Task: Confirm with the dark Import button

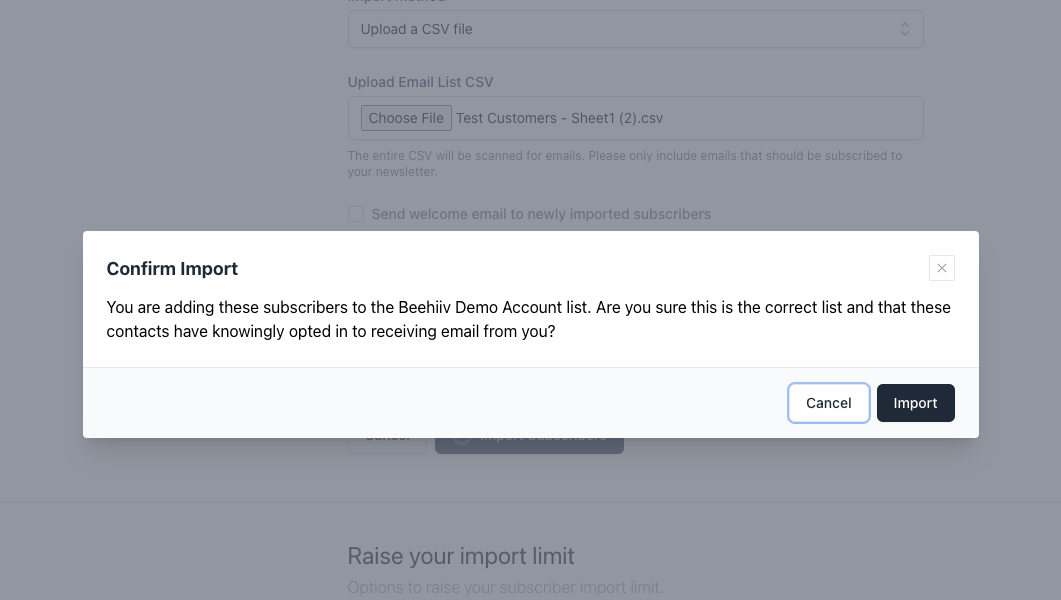Action: coord(915,403)
